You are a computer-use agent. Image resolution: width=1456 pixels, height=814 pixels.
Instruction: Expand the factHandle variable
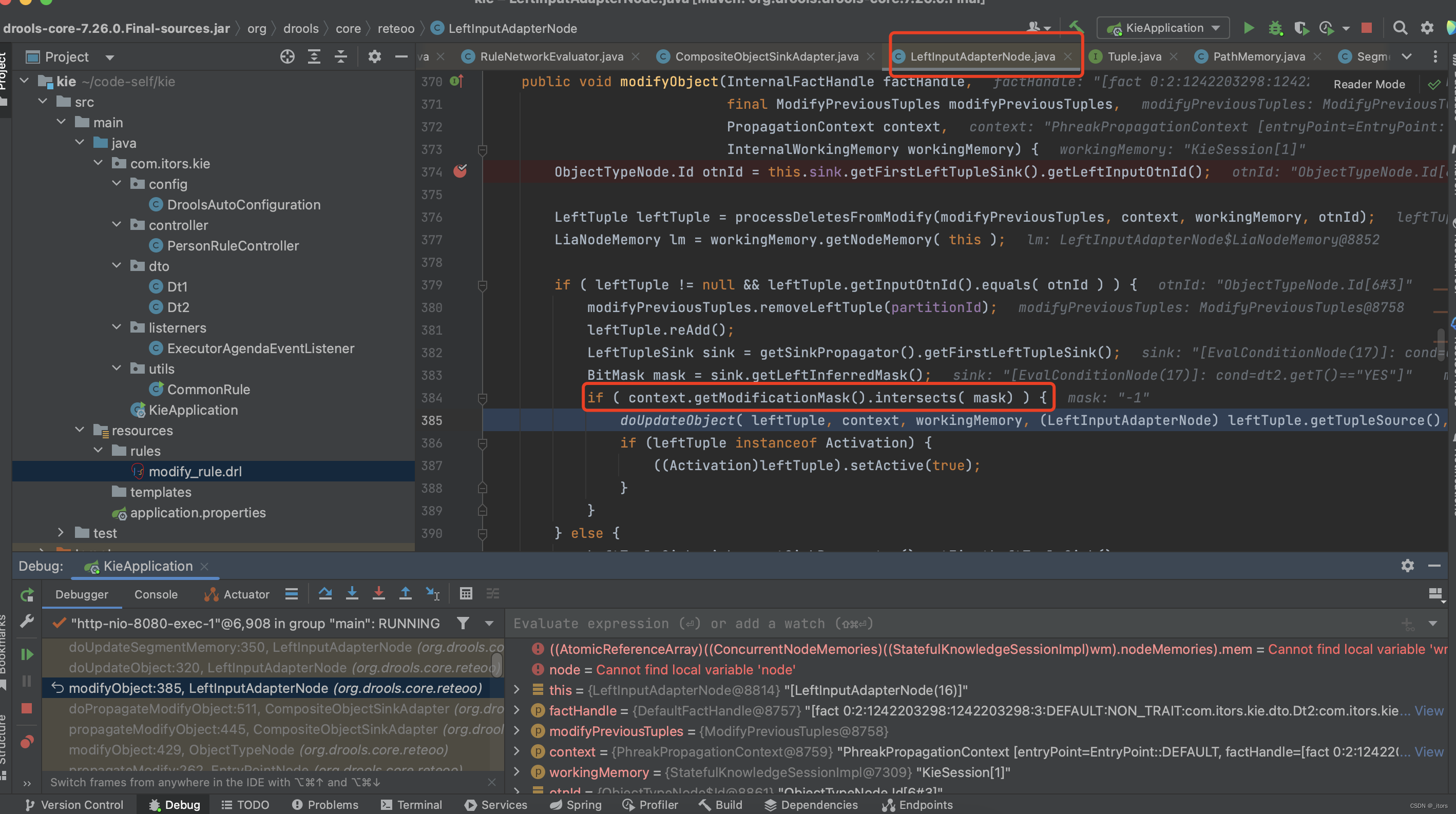pyautogui.click(x=516, y=710)
